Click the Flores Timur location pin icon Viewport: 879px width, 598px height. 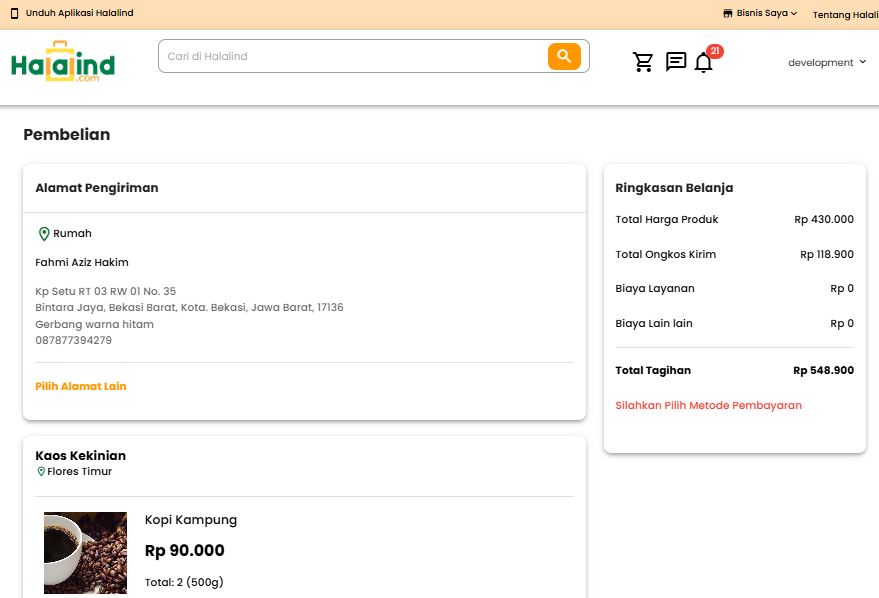click(41, 472)
